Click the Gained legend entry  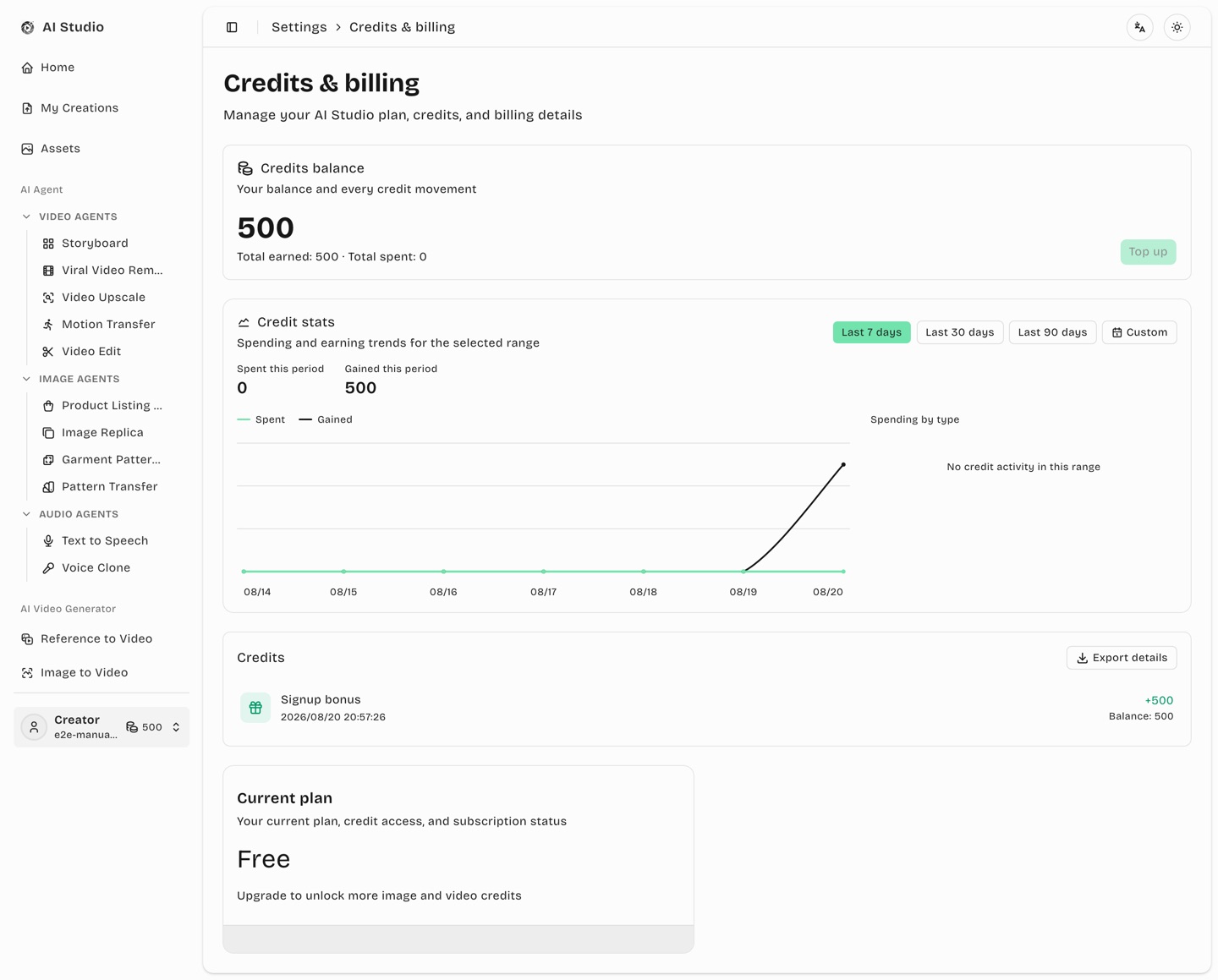(x=326, y=419)
